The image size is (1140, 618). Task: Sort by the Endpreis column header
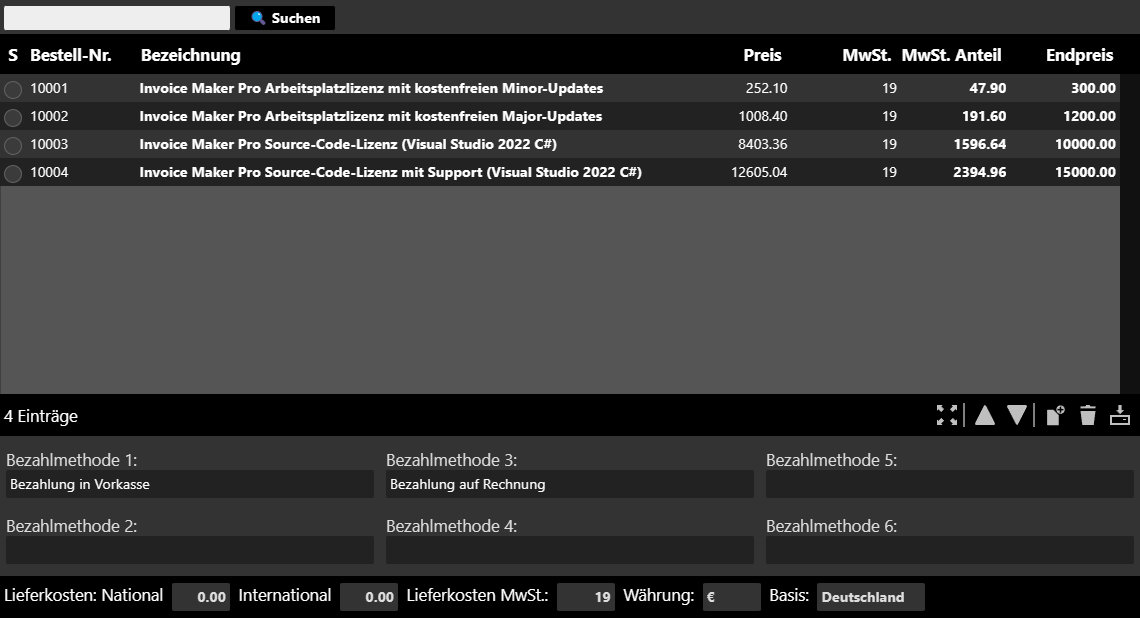[x=1079, y=55]
